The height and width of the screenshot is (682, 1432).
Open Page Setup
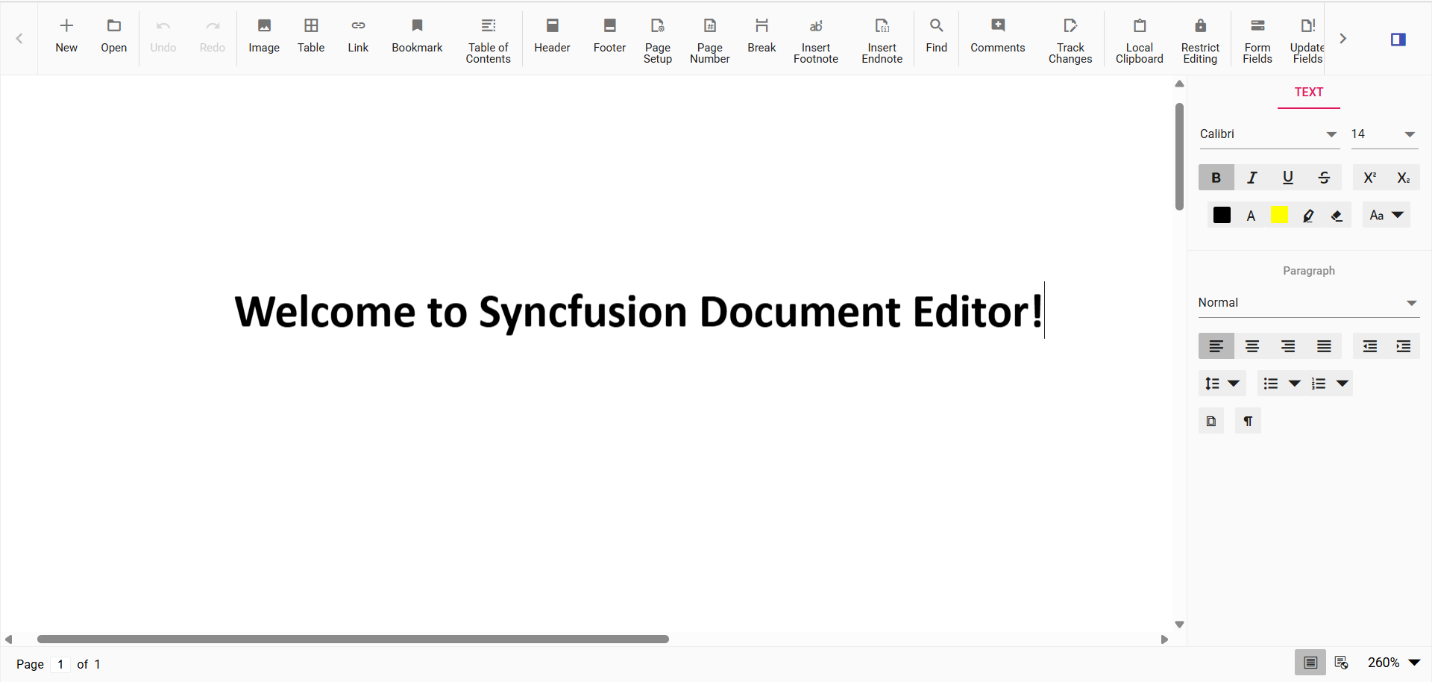tap(657, 40)
